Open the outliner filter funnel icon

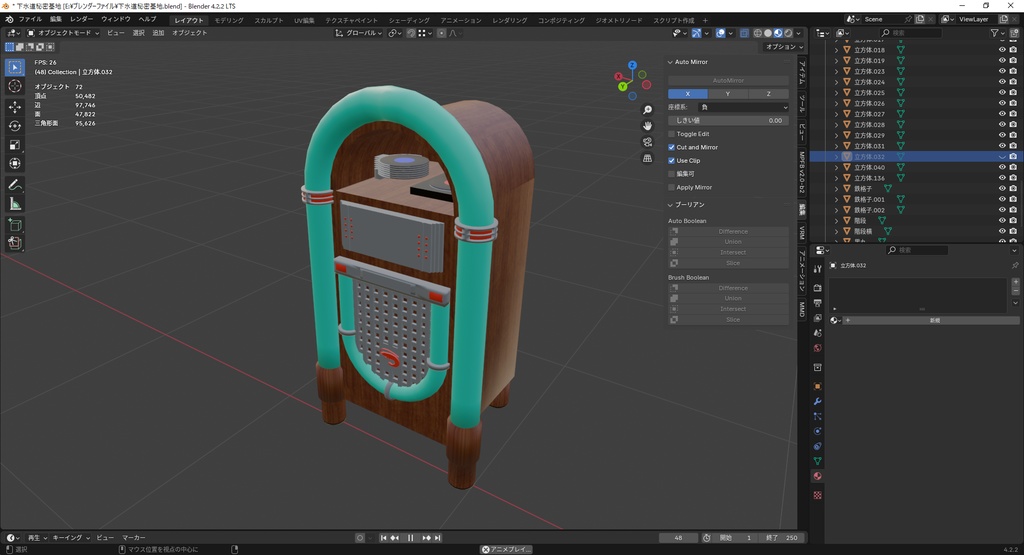(994, 33)
